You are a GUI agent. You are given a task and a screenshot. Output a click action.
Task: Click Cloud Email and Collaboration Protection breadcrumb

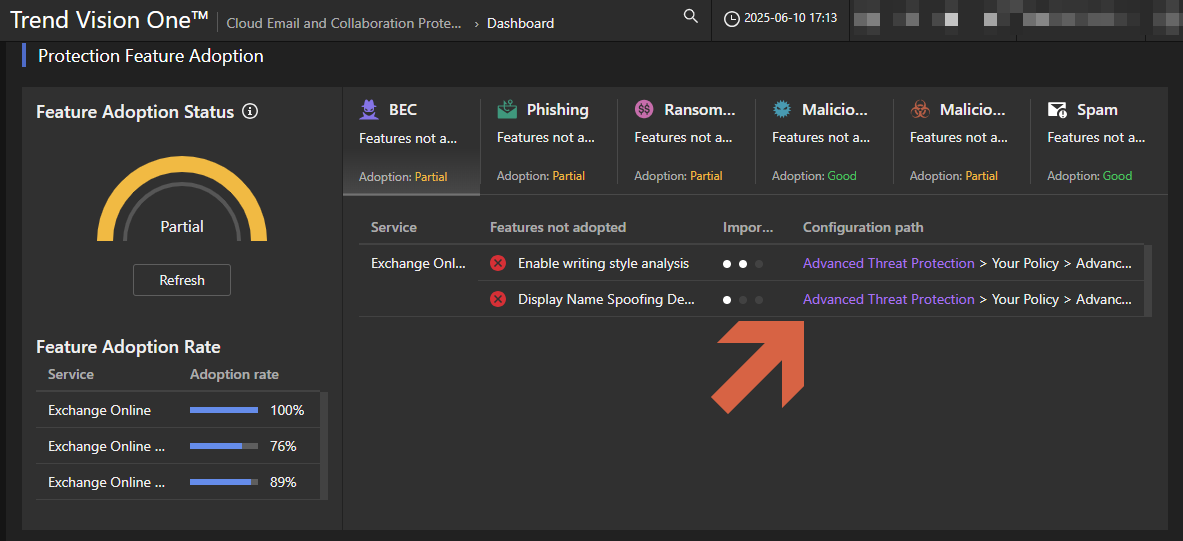pyautogui.click(x=343, y=23)
